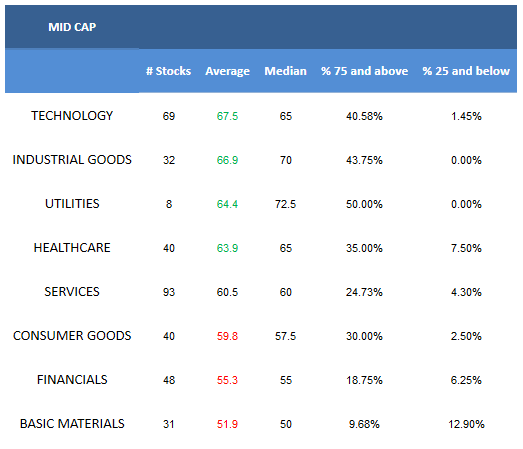Click the MID CAP table title
Image resolution: width=523 pixels, height=449 pixels.
(x=72, y=27)
